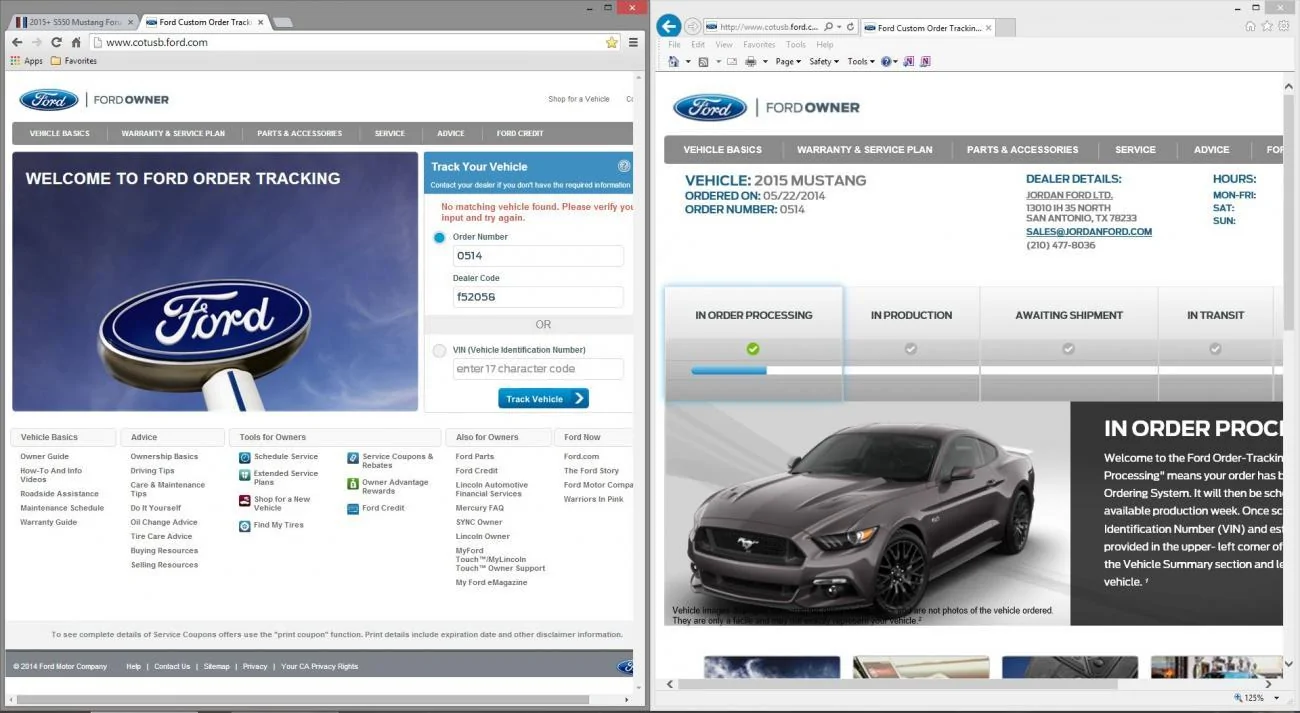Close the Ford Custom Order Tracking IE tab
This screenshot has height=713, width=1300.
(x=987, y=28)
